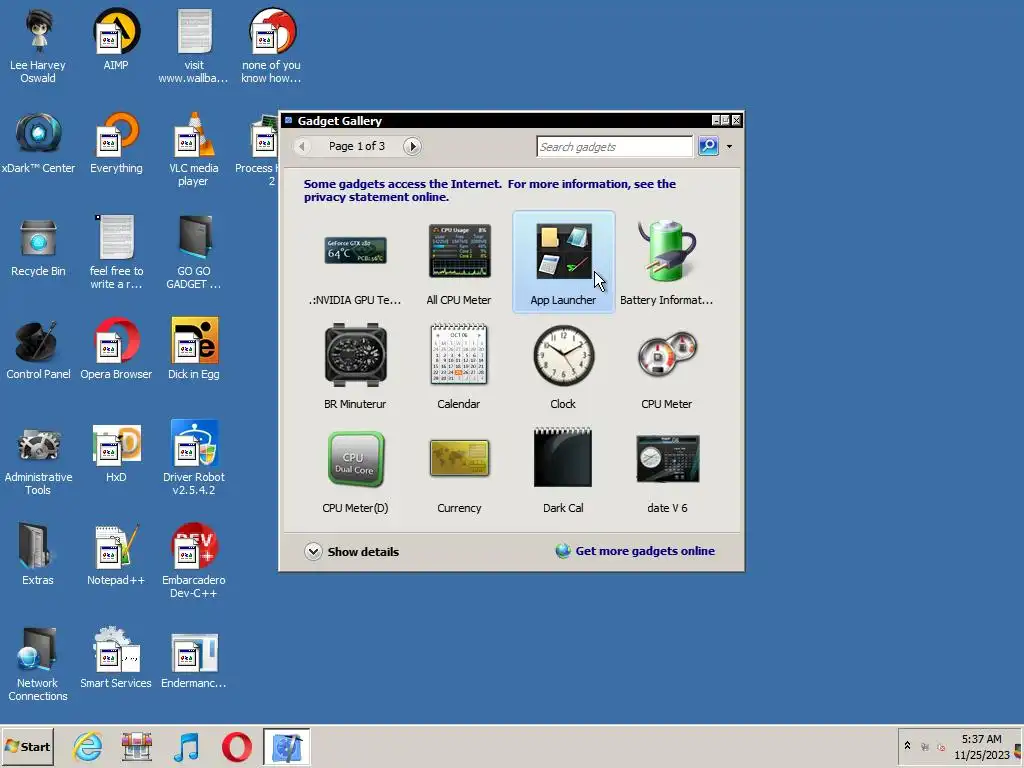Select the feel free to write a r... file
Viewport: 1024px width, 768px height.
(116, 253)
